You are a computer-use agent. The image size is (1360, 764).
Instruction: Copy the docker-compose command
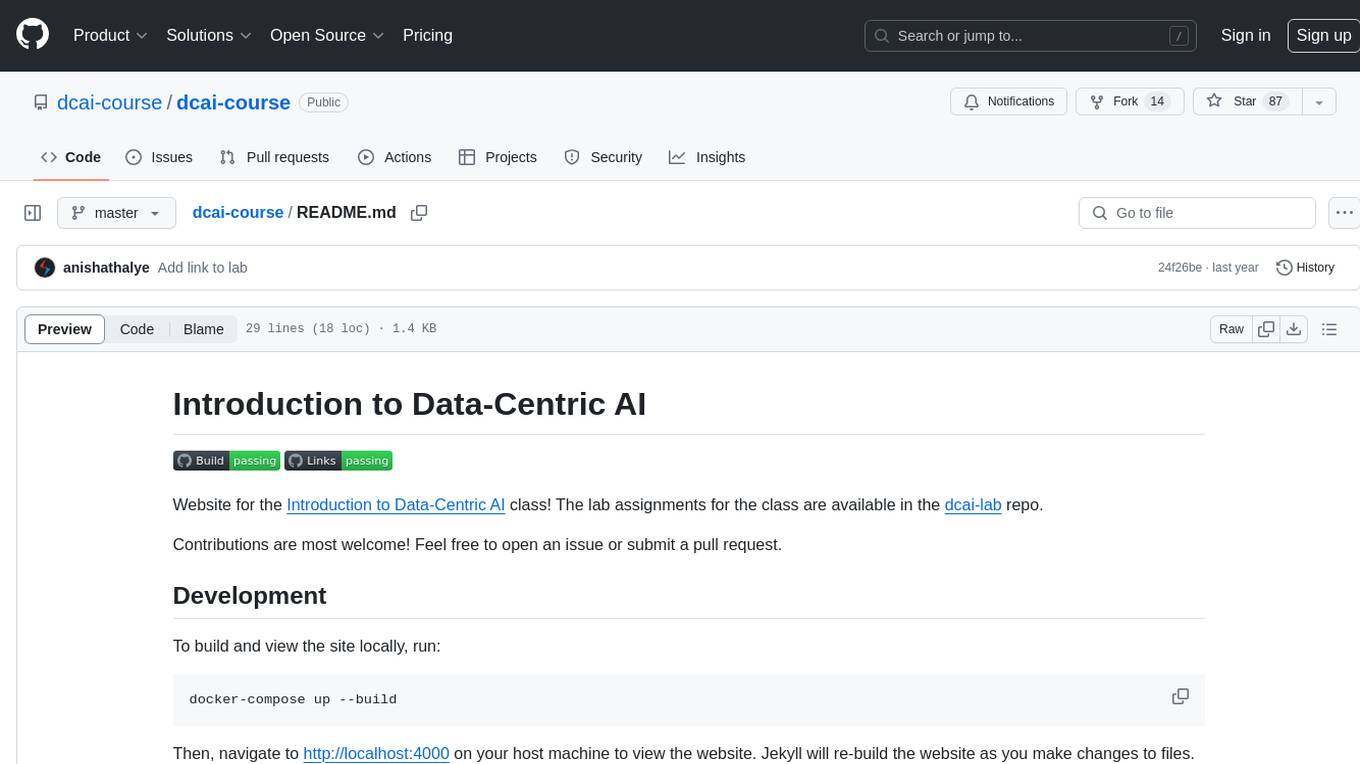pyautogui.click(x=1180, y=697)
